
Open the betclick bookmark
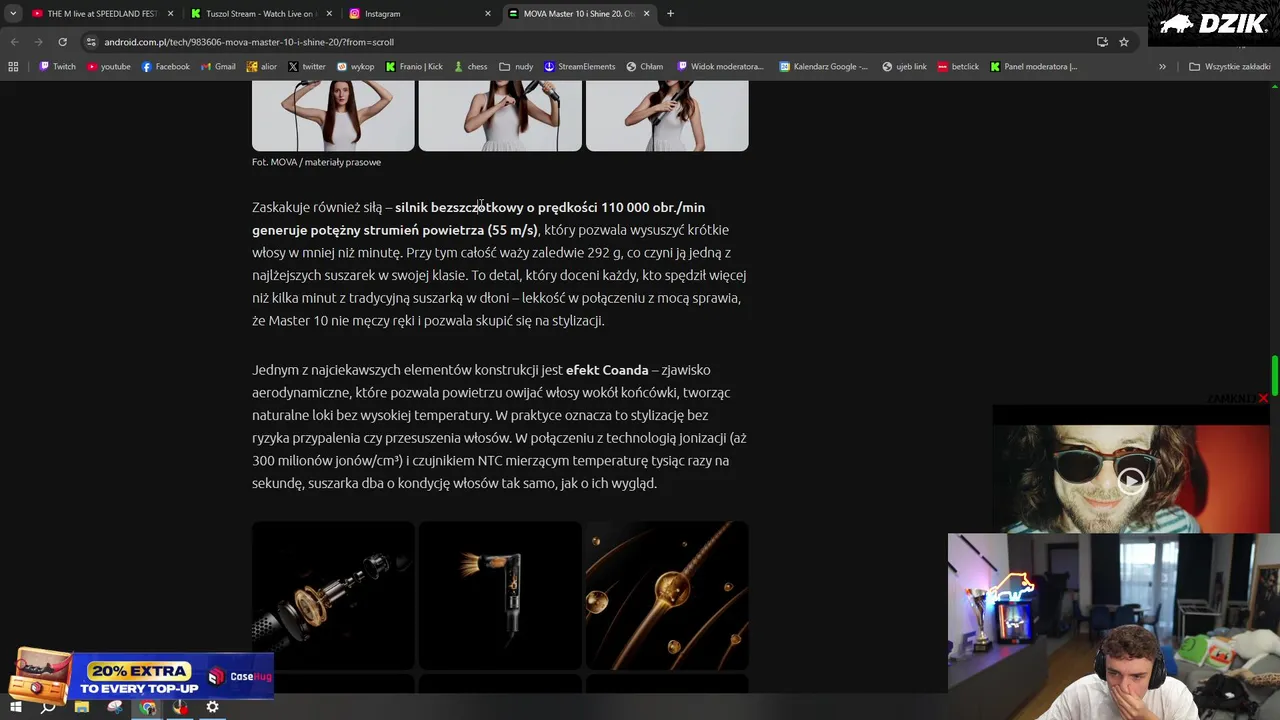click(958, 67)
